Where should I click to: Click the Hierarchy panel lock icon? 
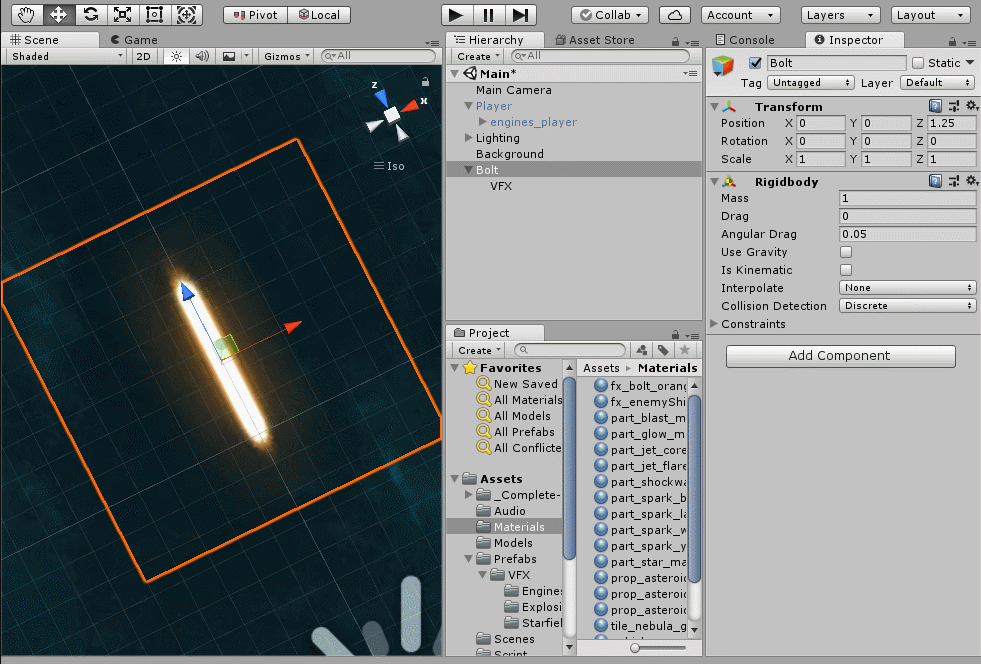tap(675, 41)
